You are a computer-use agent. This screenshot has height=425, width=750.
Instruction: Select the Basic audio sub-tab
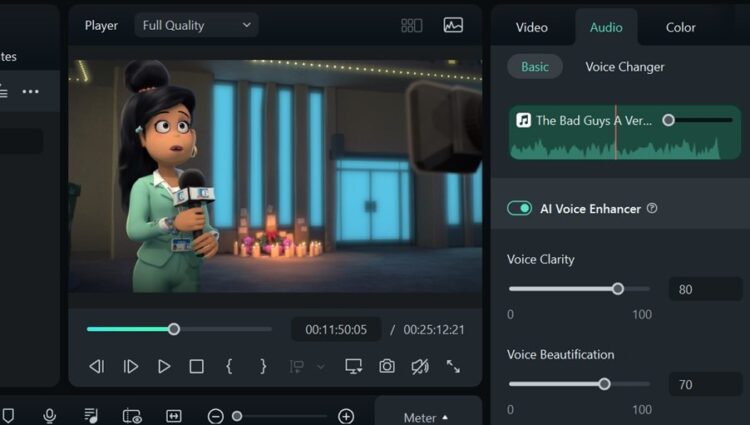(535, 66)
